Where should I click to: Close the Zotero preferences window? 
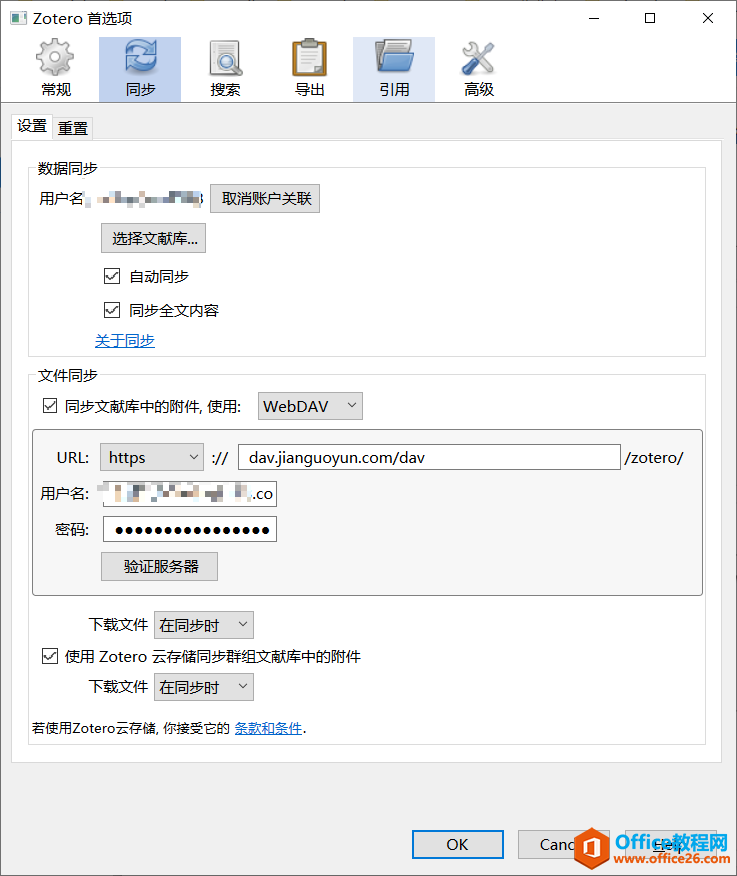click(708, 18)
